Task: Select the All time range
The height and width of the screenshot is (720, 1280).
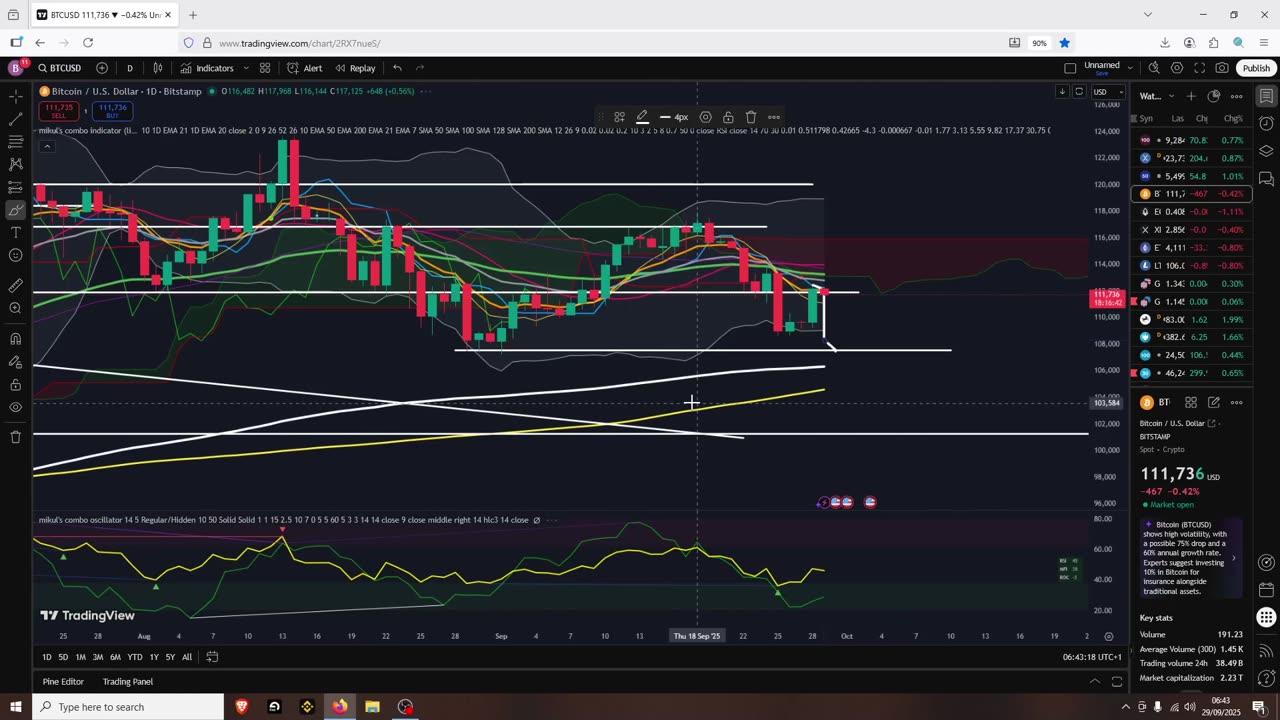Action: pos(187,657)
